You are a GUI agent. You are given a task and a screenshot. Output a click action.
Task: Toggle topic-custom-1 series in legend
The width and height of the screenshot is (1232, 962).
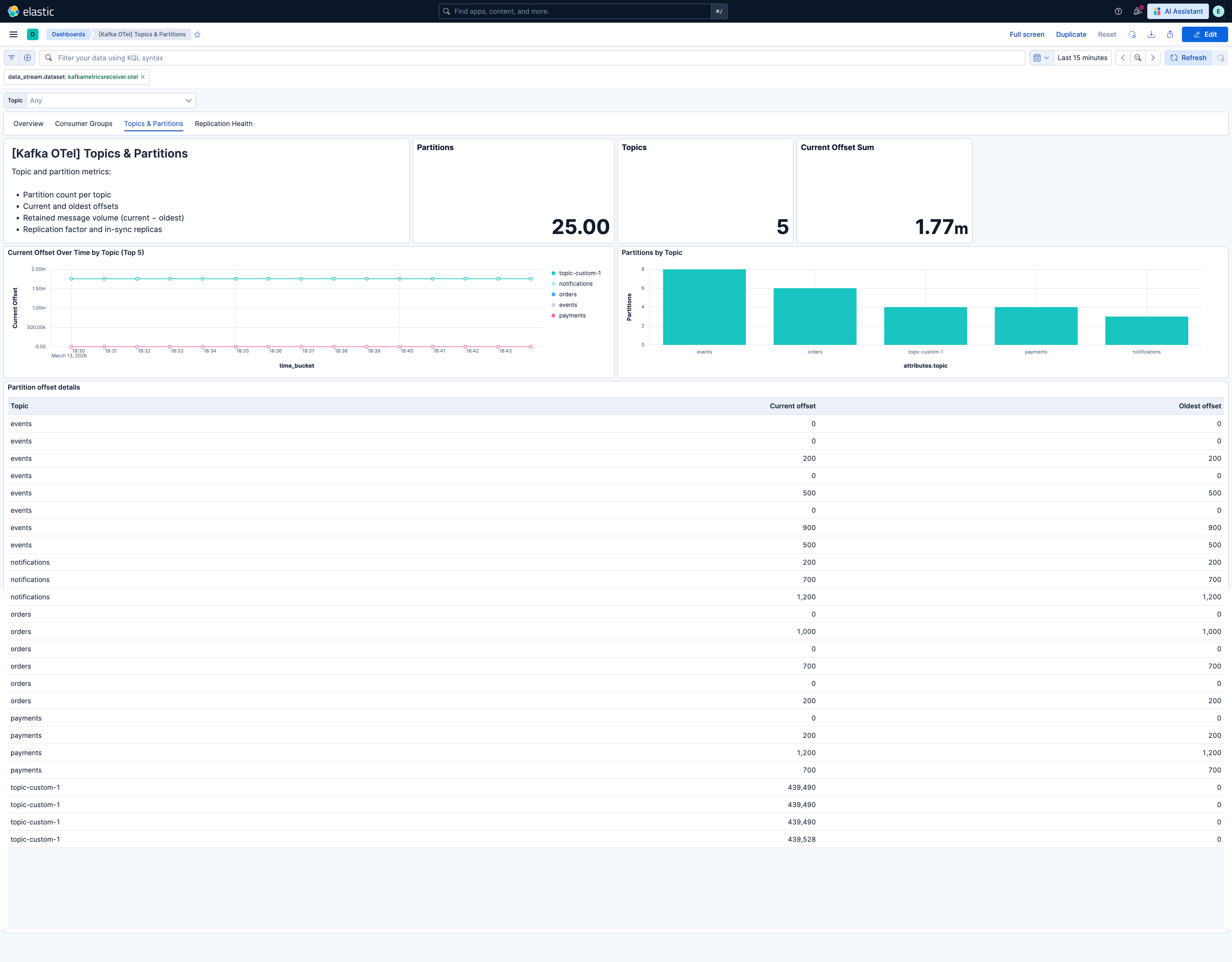[579, 273]
